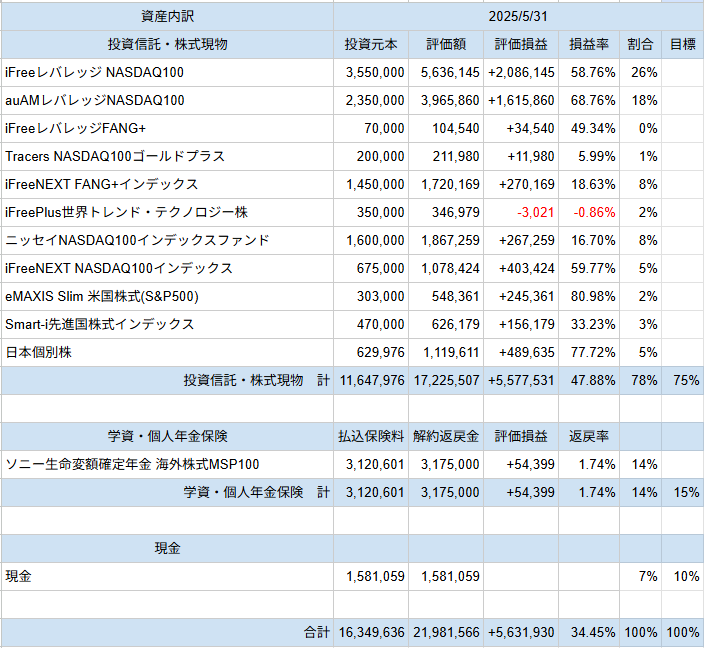This screenshot has width=704, height=648.
Task: Select Smart-i先進国株式インデックス cell
Action: coord(167,324)
